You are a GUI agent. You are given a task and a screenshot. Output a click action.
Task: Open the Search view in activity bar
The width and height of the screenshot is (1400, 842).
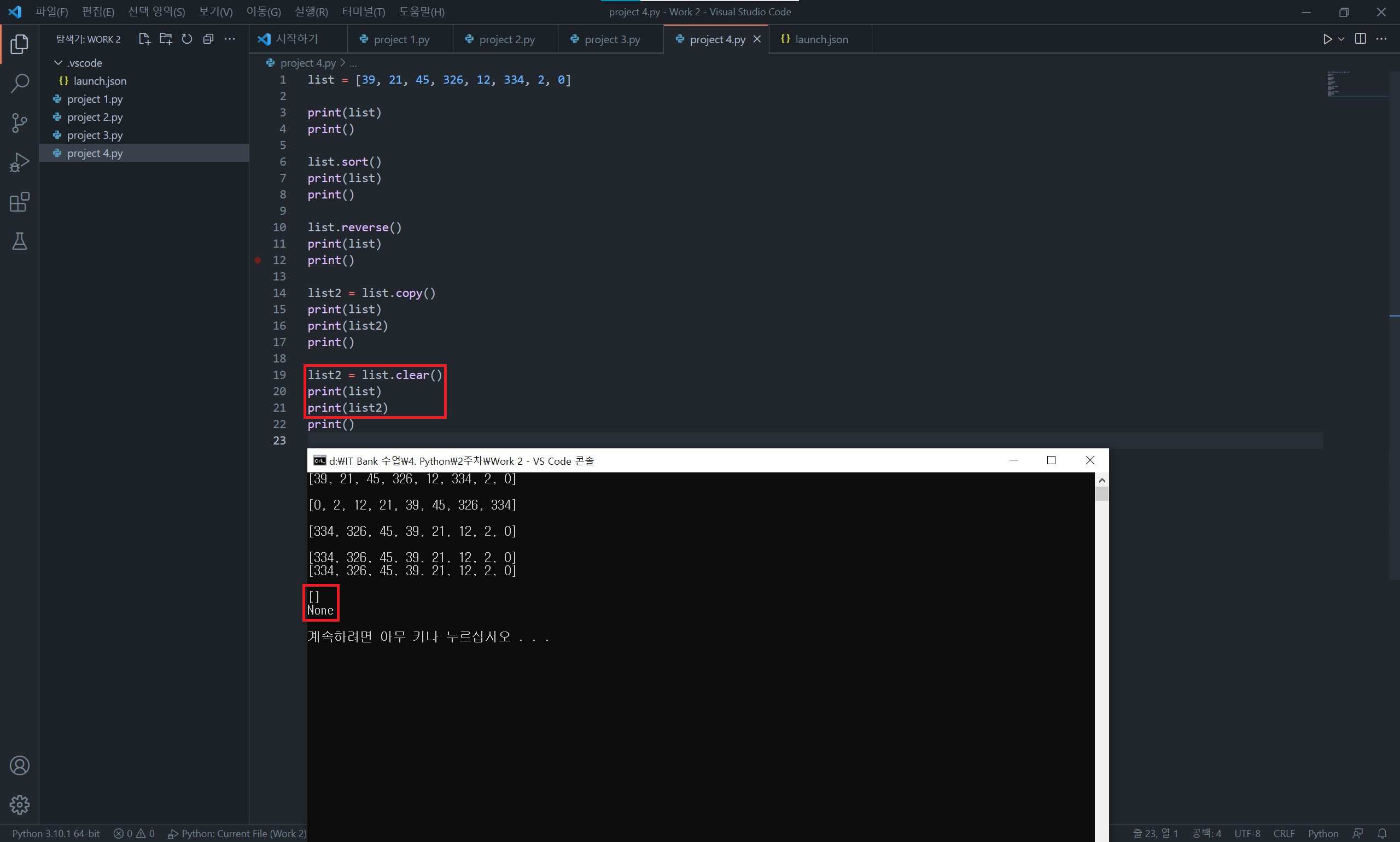[x=19, y=84]
